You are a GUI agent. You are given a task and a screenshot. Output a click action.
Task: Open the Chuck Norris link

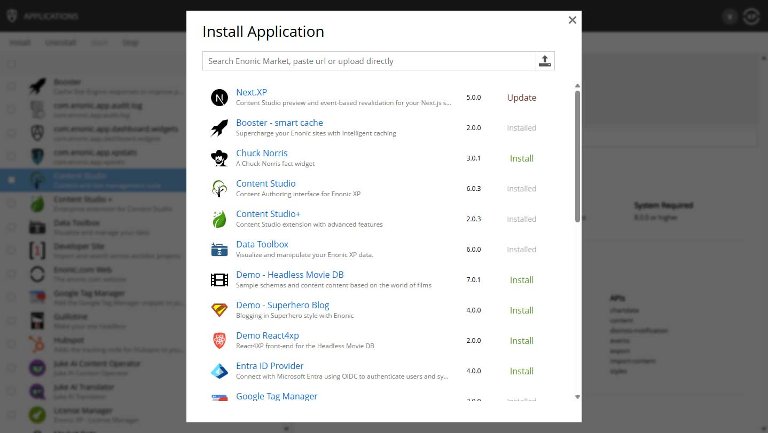[262, 153]
